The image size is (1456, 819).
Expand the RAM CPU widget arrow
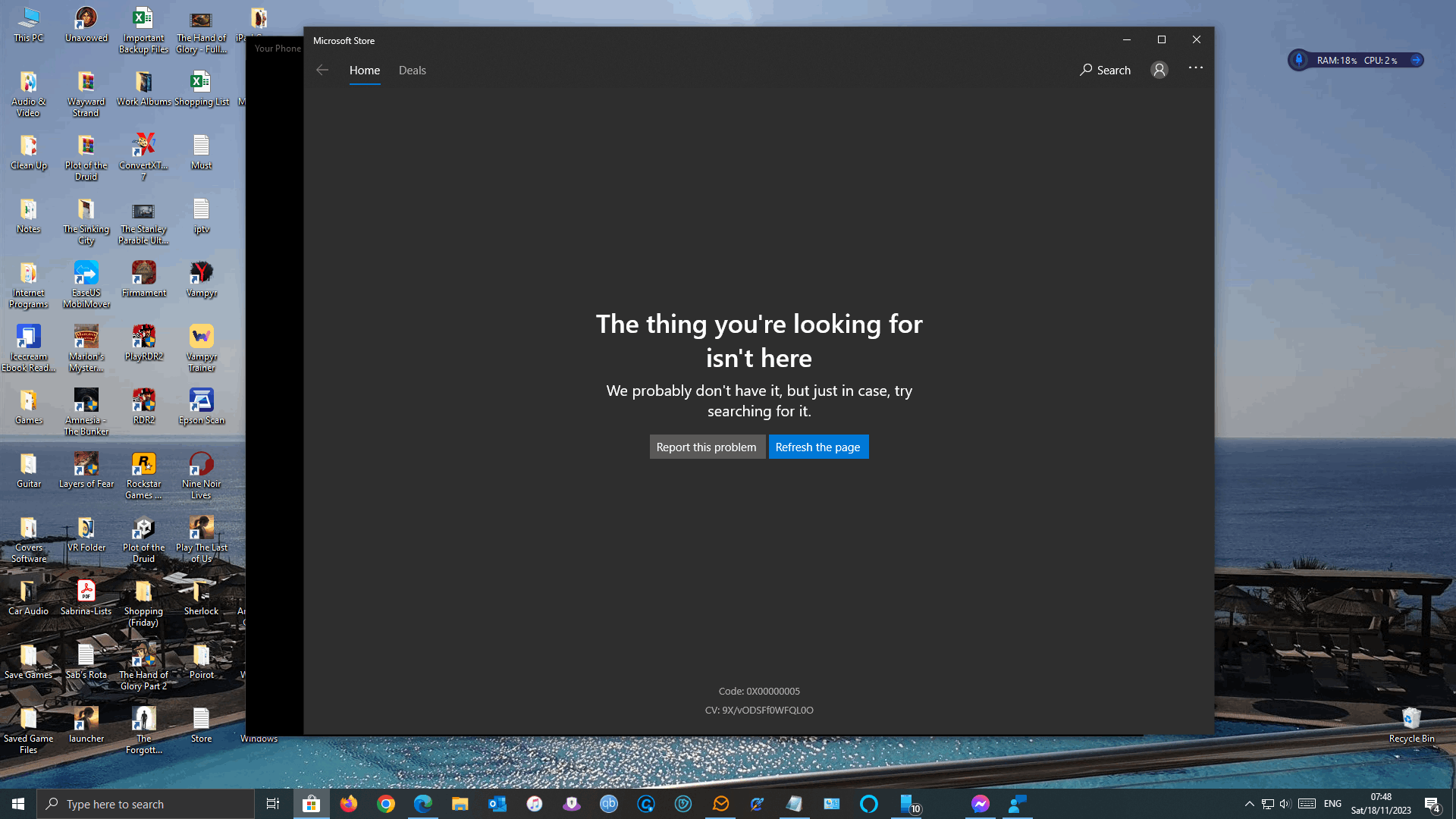pos(1415,60)
